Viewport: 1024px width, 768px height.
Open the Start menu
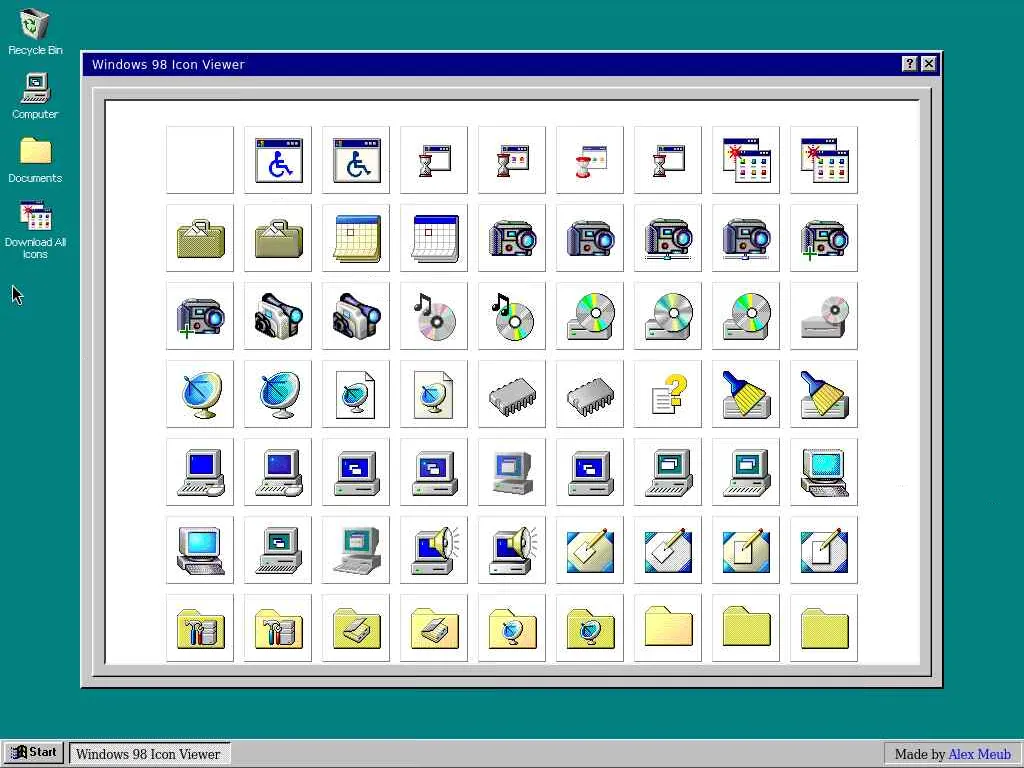click(x=34, y=753)
